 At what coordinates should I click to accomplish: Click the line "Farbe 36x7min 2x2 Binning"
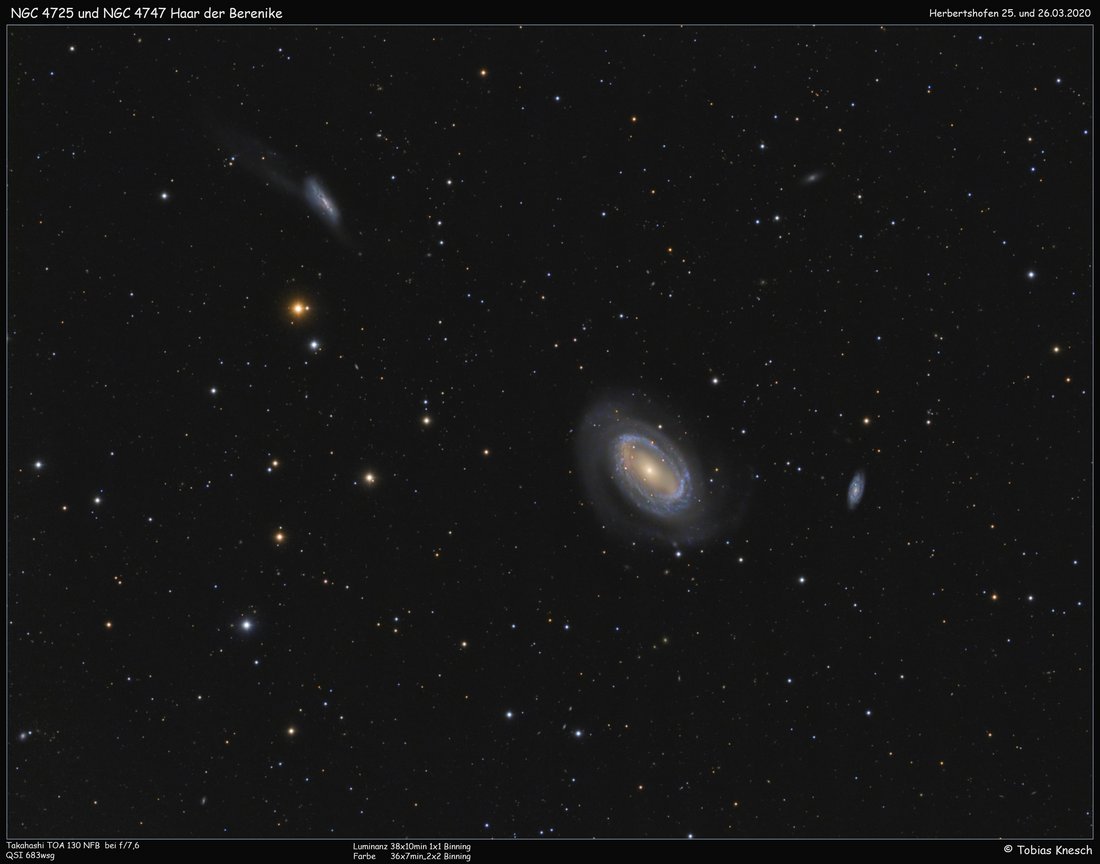[412, 856]
